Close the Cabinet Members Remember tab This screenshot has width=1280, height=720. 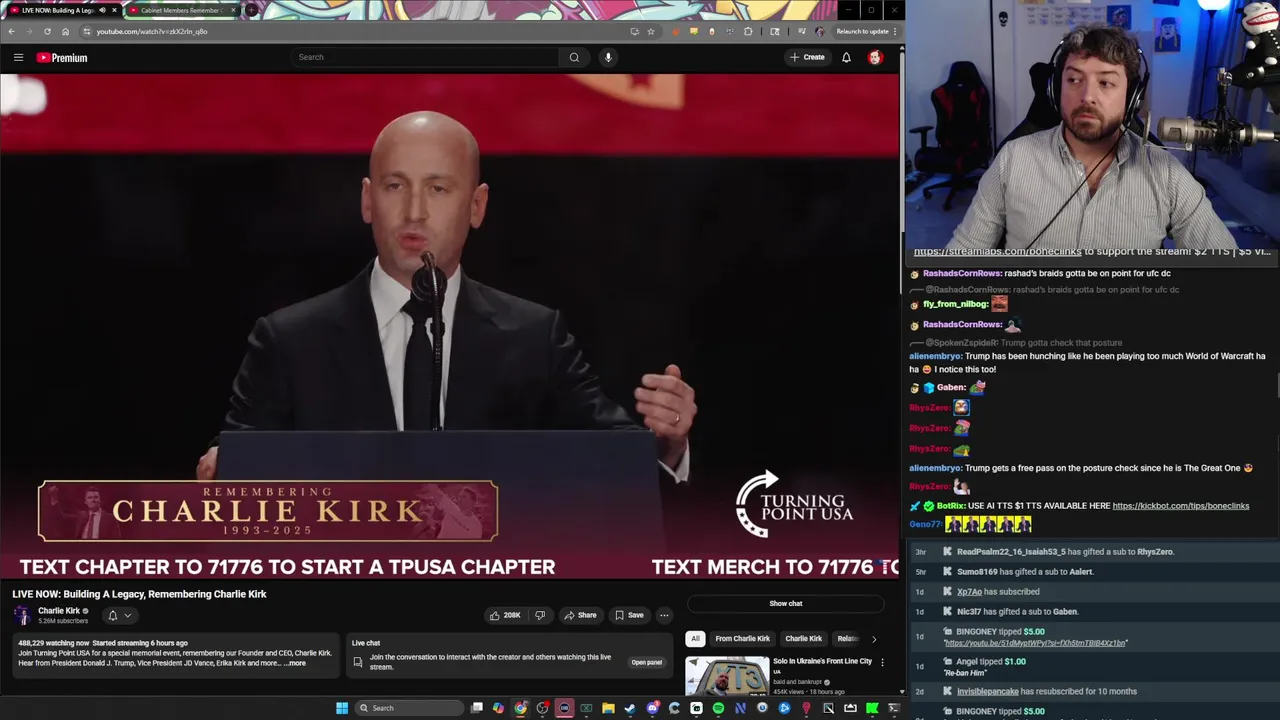coord(234,10)
